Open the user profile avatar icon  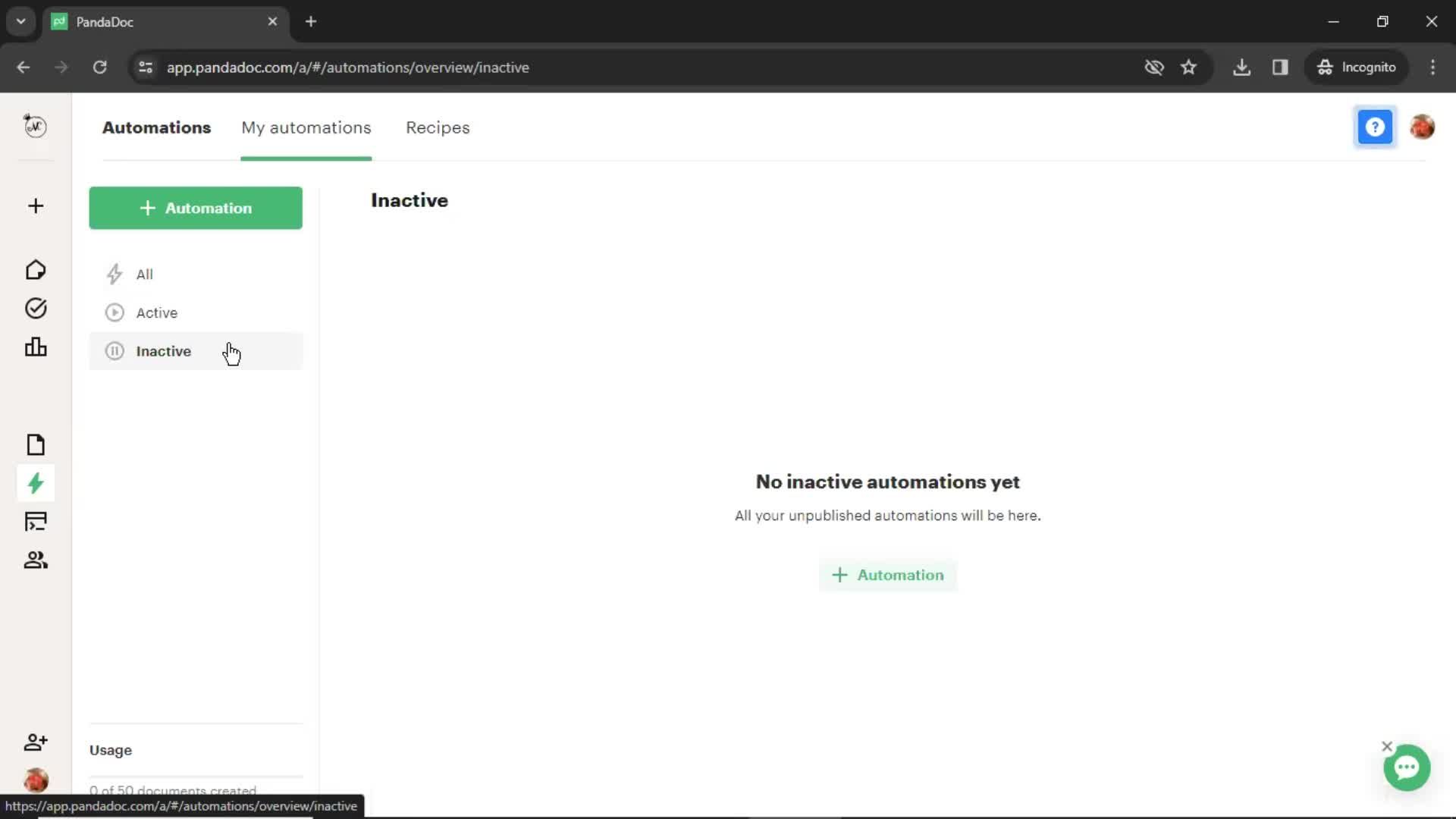(x=1421, y=127)
